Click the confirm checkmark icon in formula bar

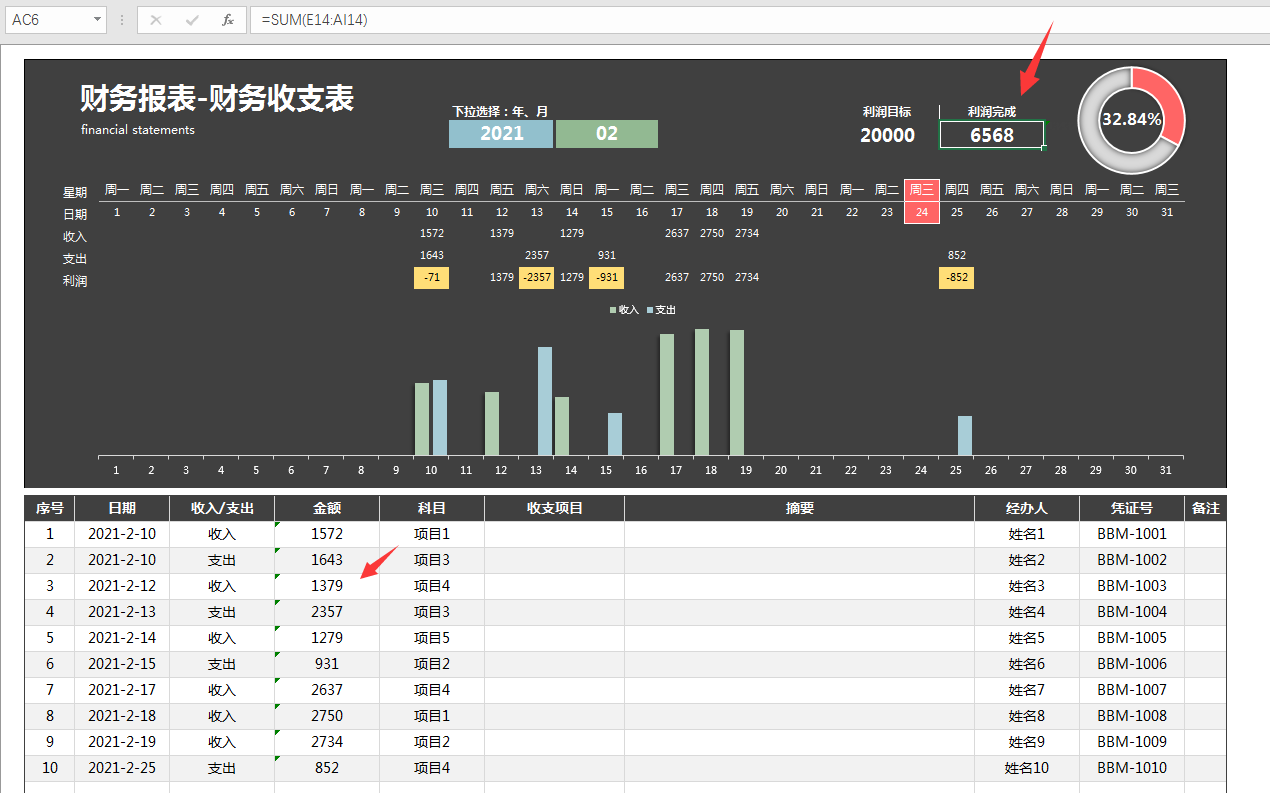click(191, 19)
